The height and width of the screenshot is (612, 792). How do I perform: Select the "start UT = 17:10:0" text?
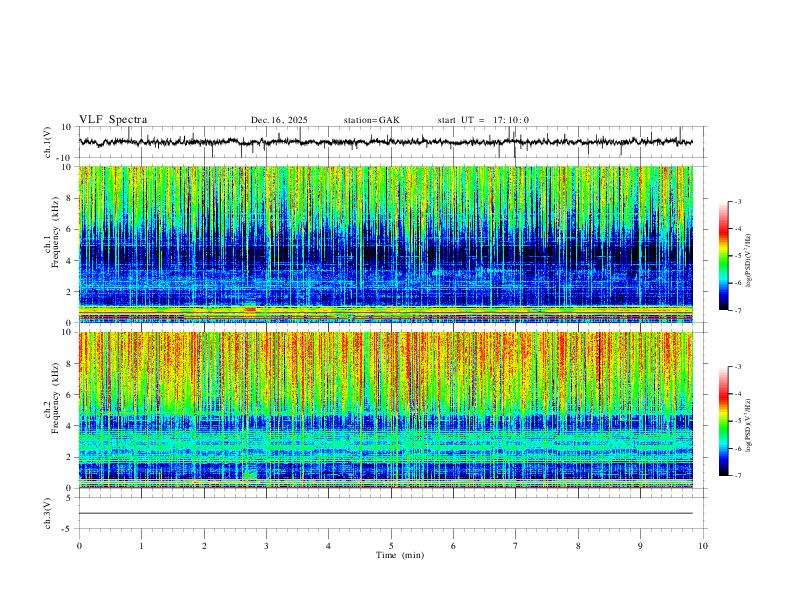pos(483,120)
